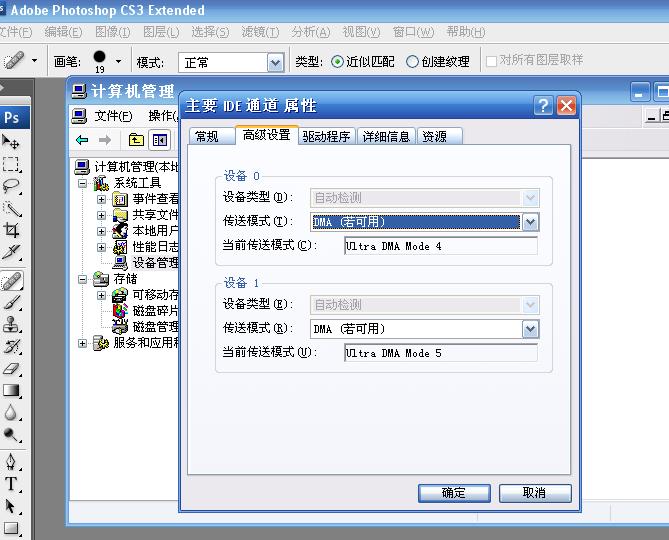Select the Clone Stamp tool
669x540 pixels.
coord(11,325)
